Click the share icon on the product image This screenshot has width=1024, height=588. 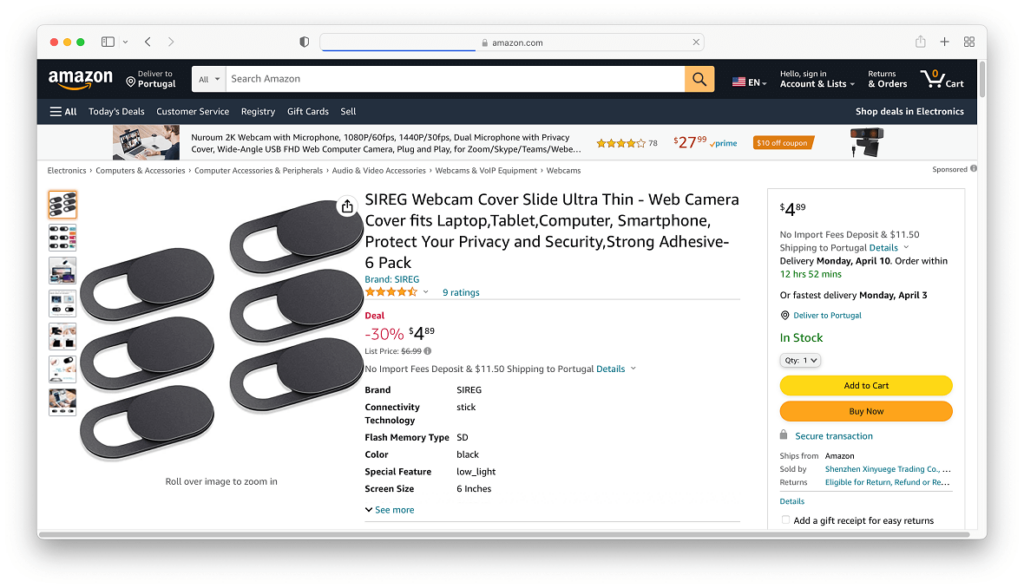pyautogui.click(x=347, y=206)
